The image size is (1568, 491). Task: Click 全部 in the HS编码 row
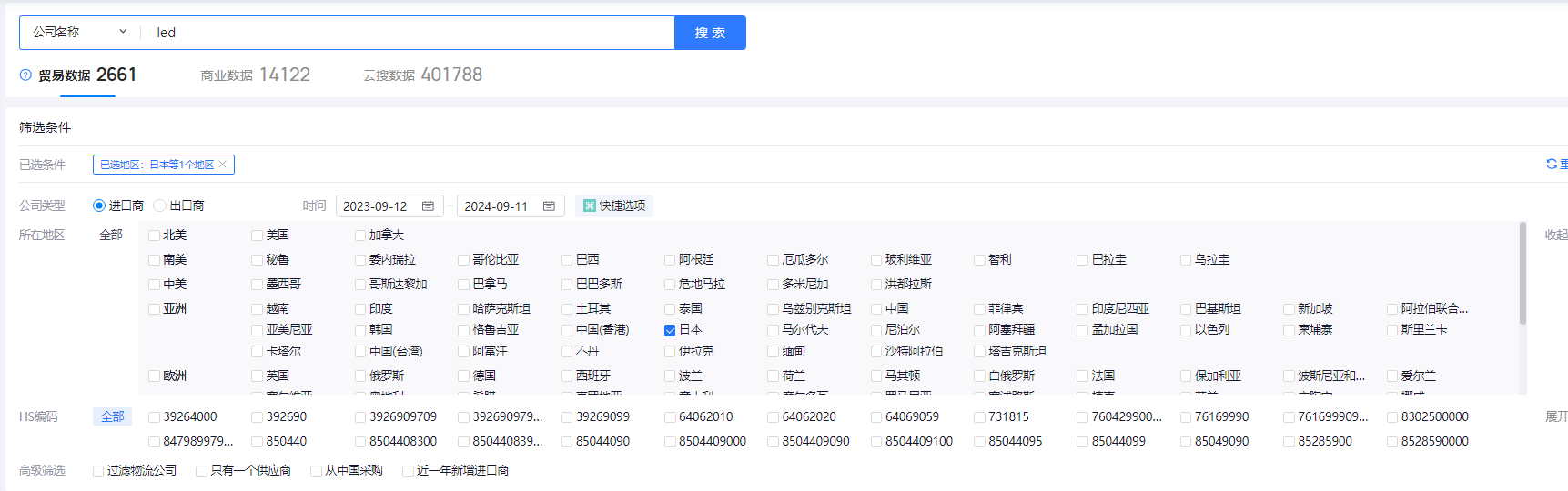pos(112,416)
